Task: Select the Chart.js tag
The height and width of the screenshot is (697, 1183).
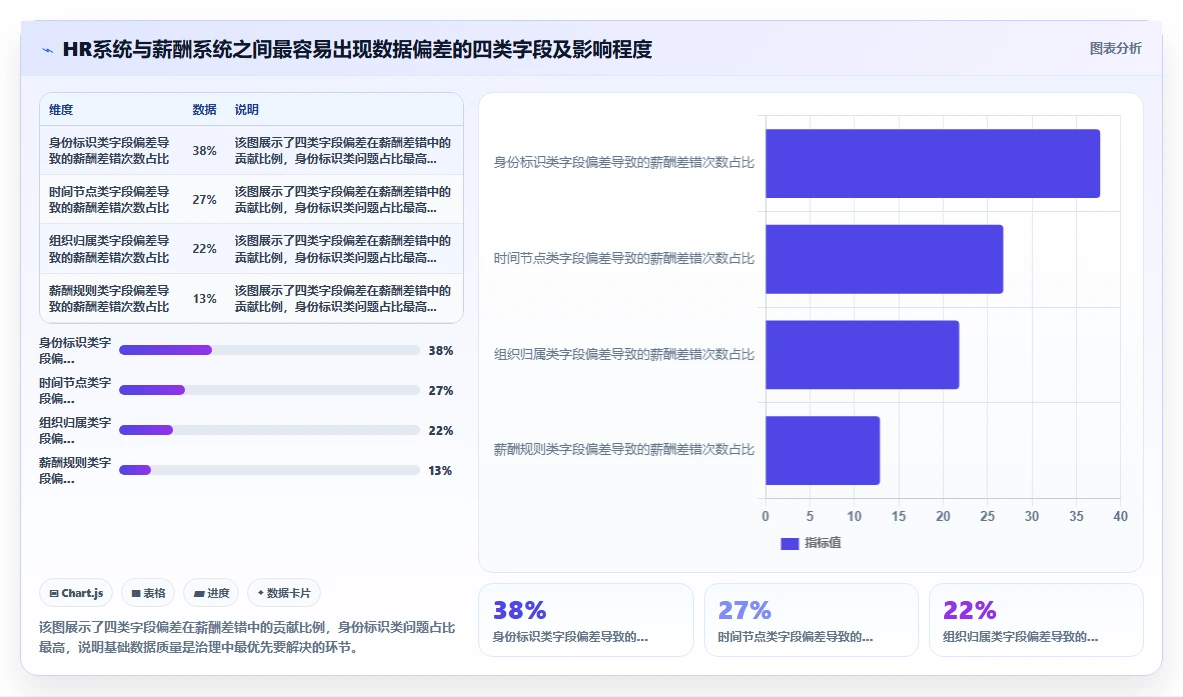Action: (x=76, y=593)
